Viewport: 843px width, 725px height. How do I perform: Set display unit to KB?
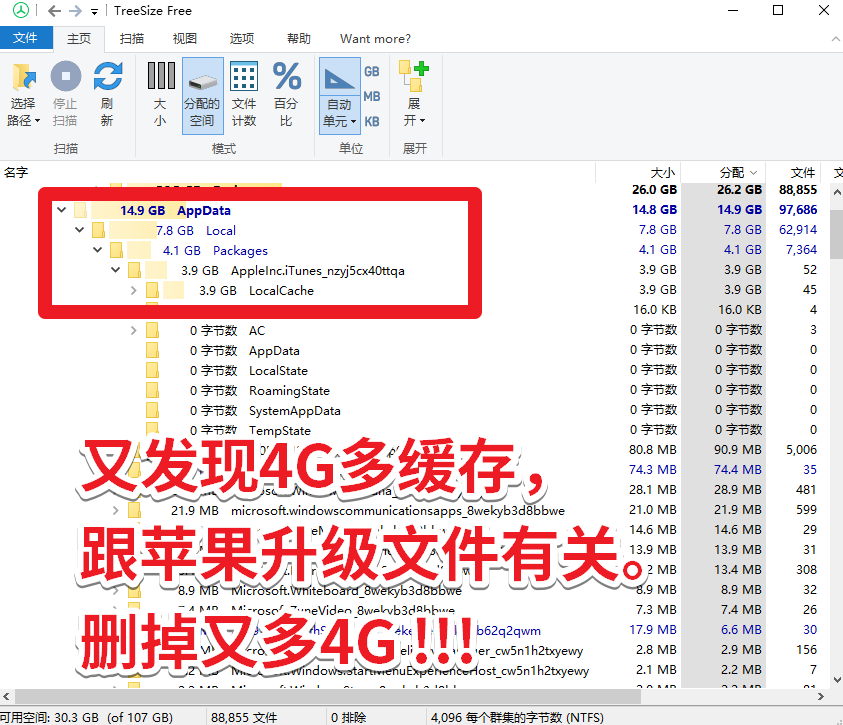(372, 121)
